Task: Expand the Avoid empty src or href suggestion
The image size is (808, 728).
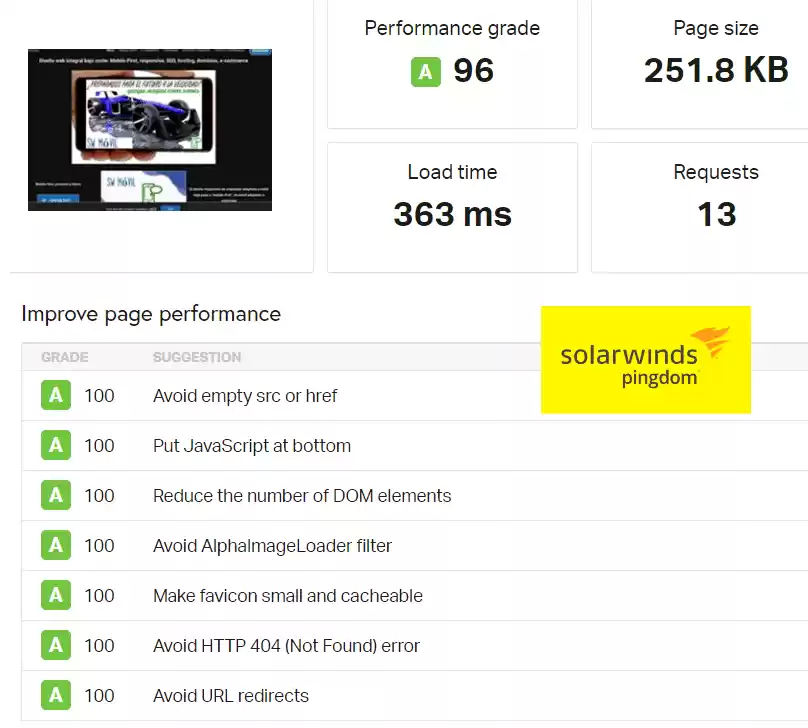Action: coord(245,396)
